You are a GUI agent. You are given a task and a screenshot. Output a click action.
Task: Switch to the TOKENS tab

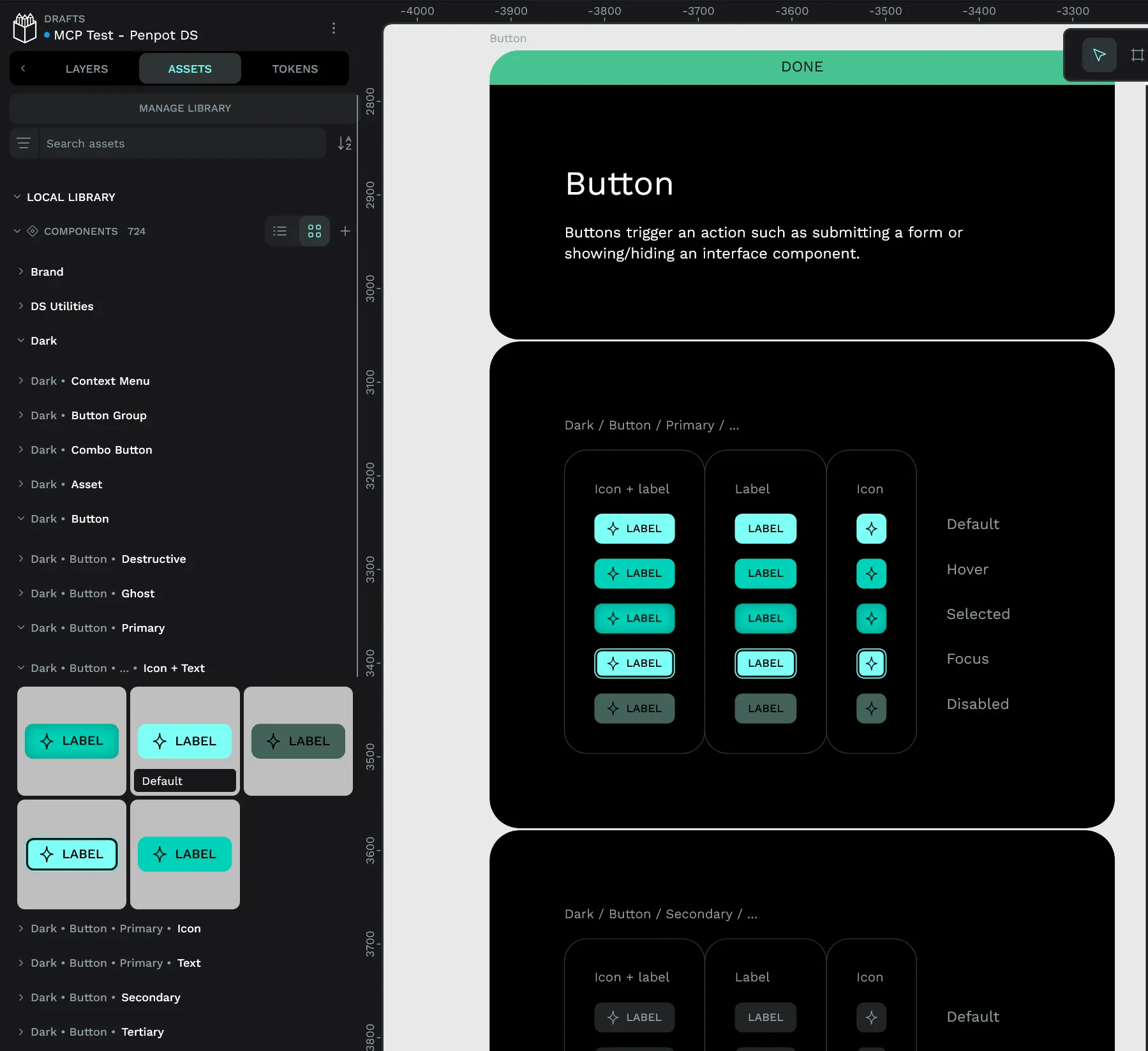click(295, 68)
